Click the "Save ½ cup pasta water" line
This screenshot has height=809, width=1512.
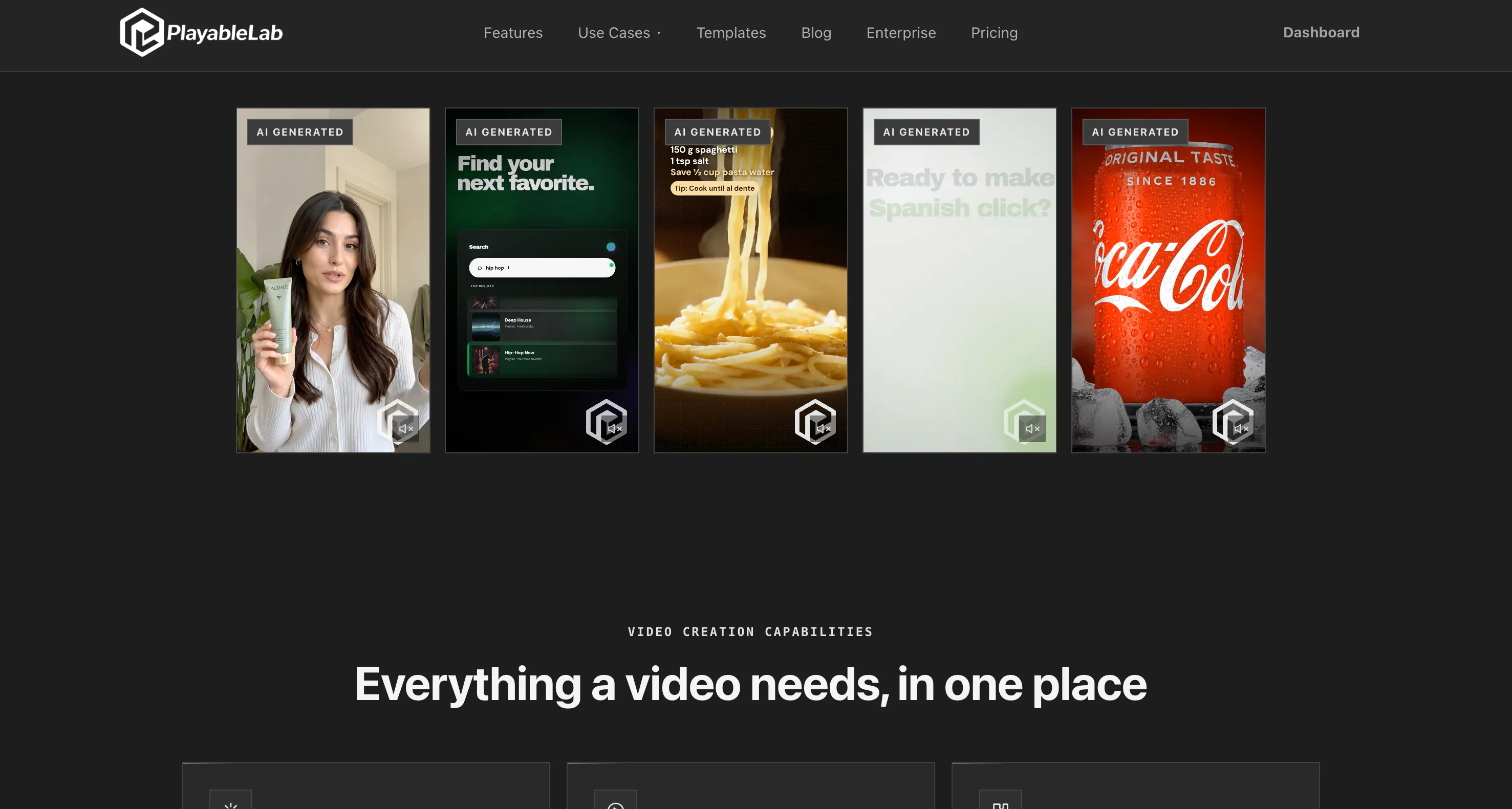pos(722,172)
